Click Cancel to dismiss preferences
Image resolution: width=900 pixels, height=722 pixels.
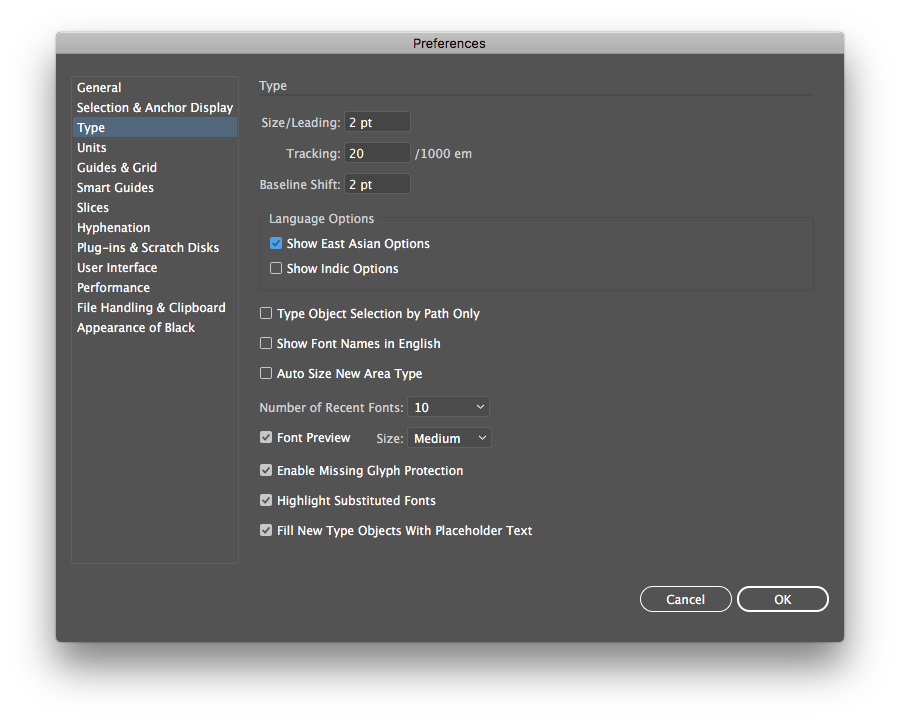(x=686, y=599)
